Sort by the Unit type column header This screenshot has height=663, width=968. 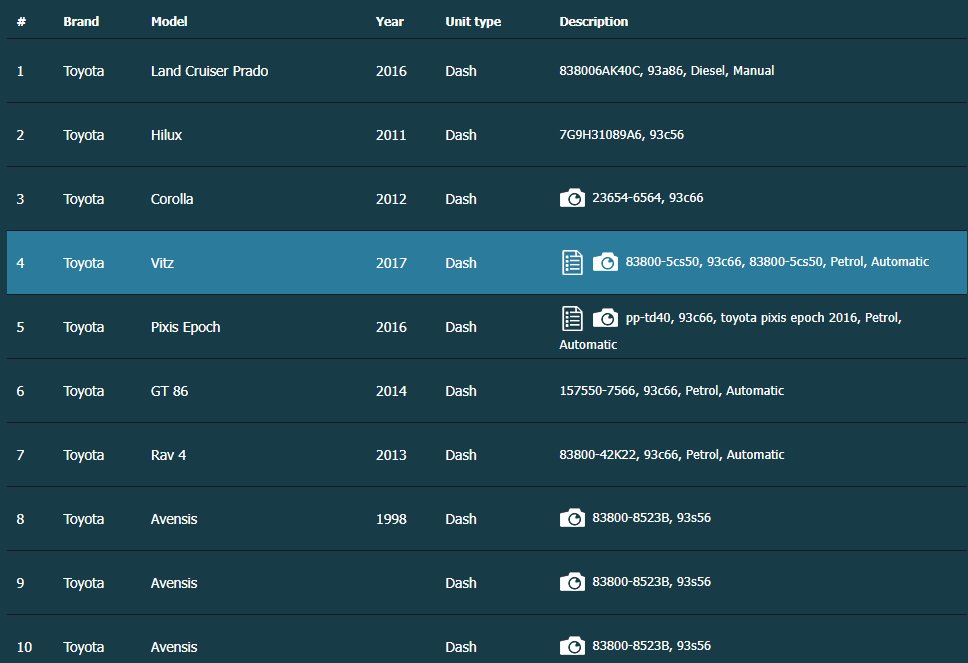coord(473,22)
